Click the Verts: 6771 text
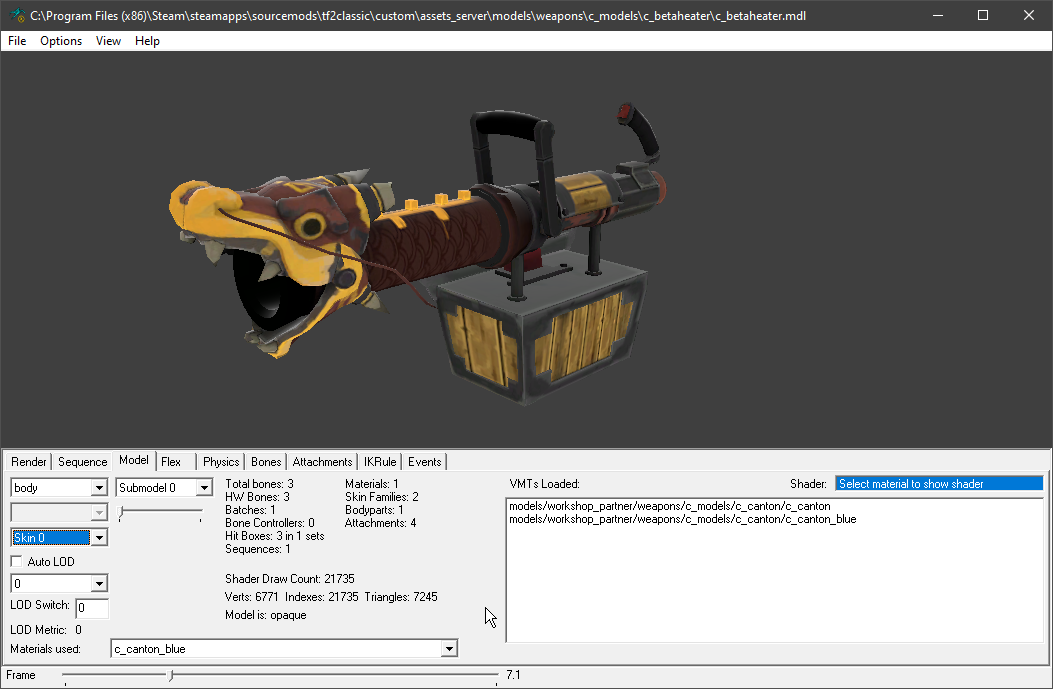The height and width of the screenshot is (689, 1053). [251, 597]
